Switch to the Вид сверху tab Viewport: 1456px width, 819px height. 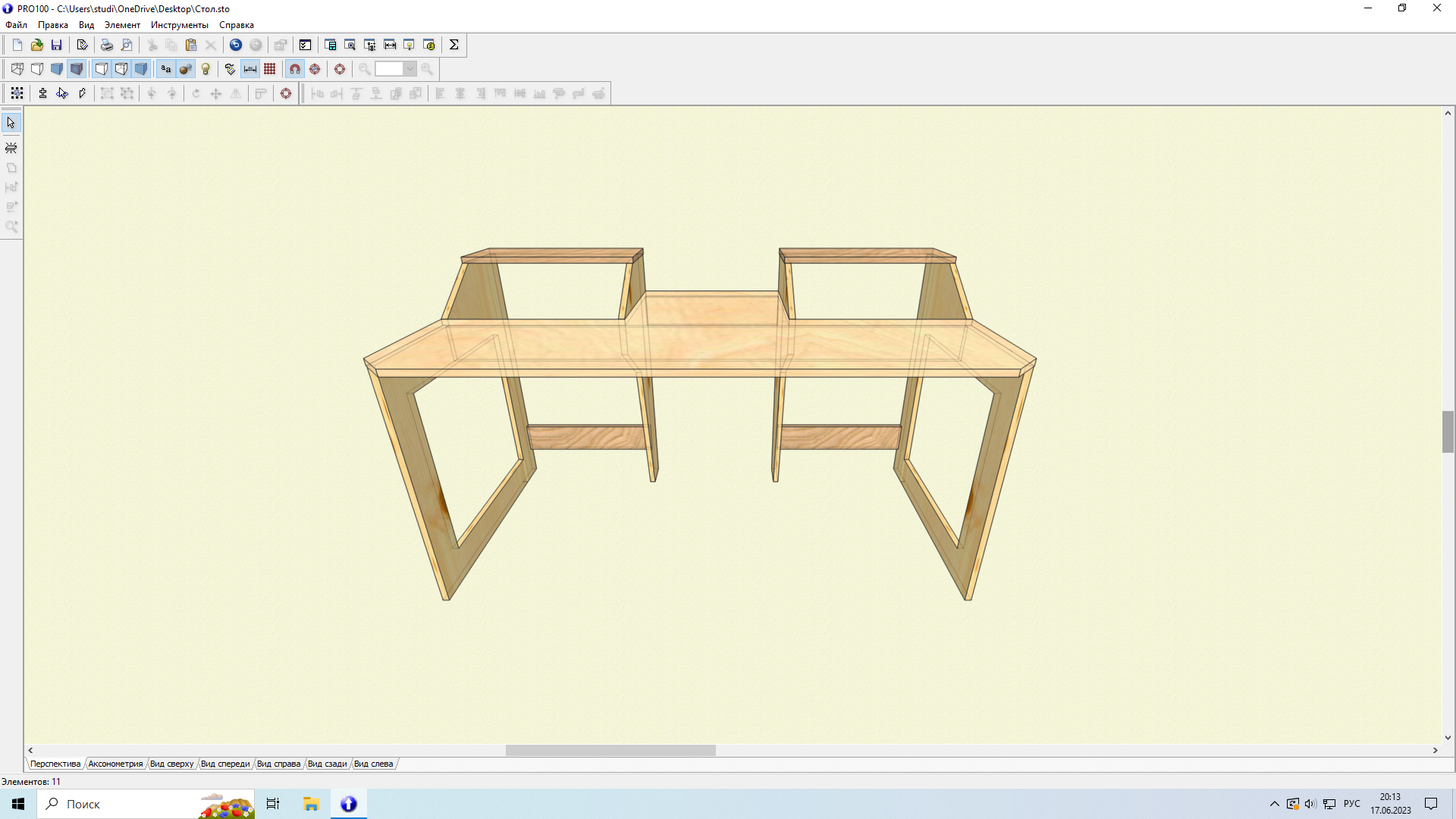pos(171,764)
